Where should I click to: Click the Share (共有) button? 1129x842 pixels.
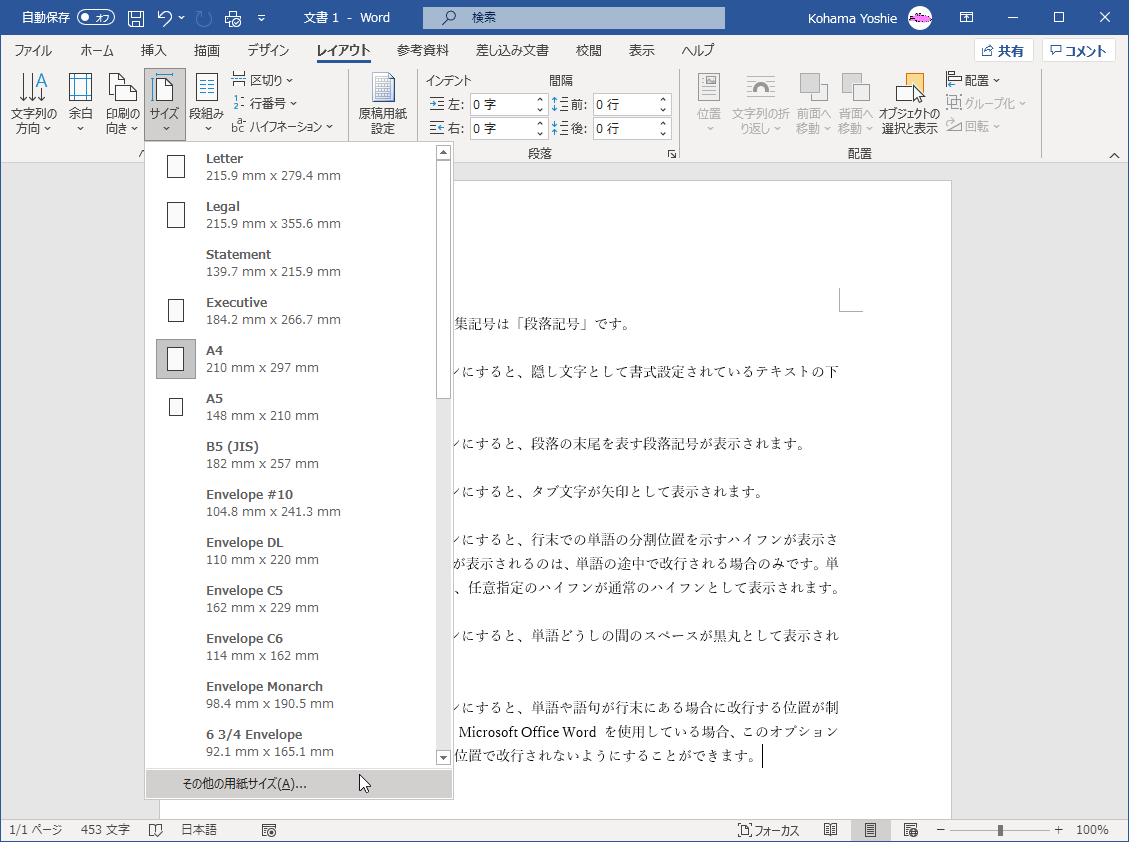coord(1004,50)
